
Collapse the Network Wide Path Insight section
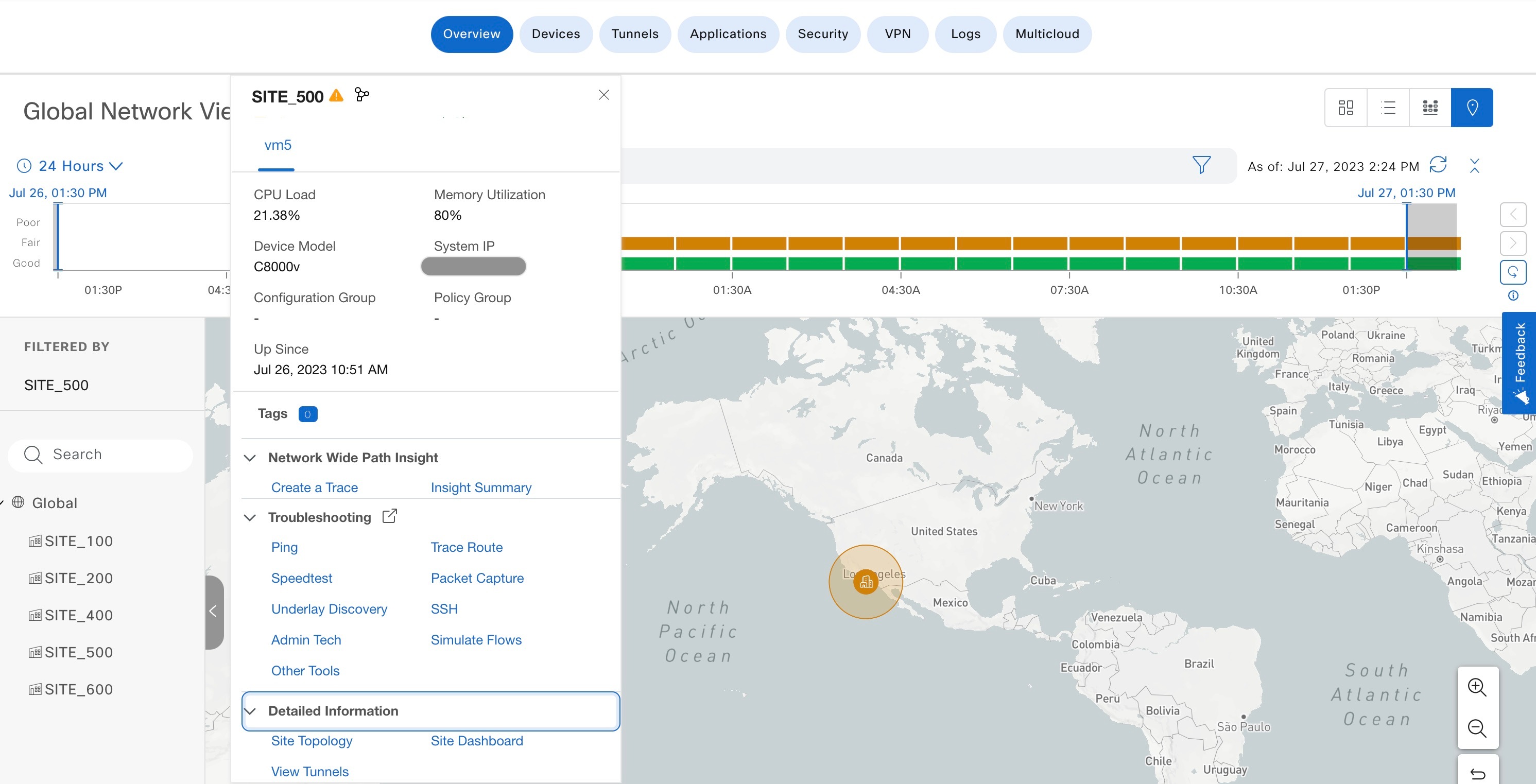[250, 458]
